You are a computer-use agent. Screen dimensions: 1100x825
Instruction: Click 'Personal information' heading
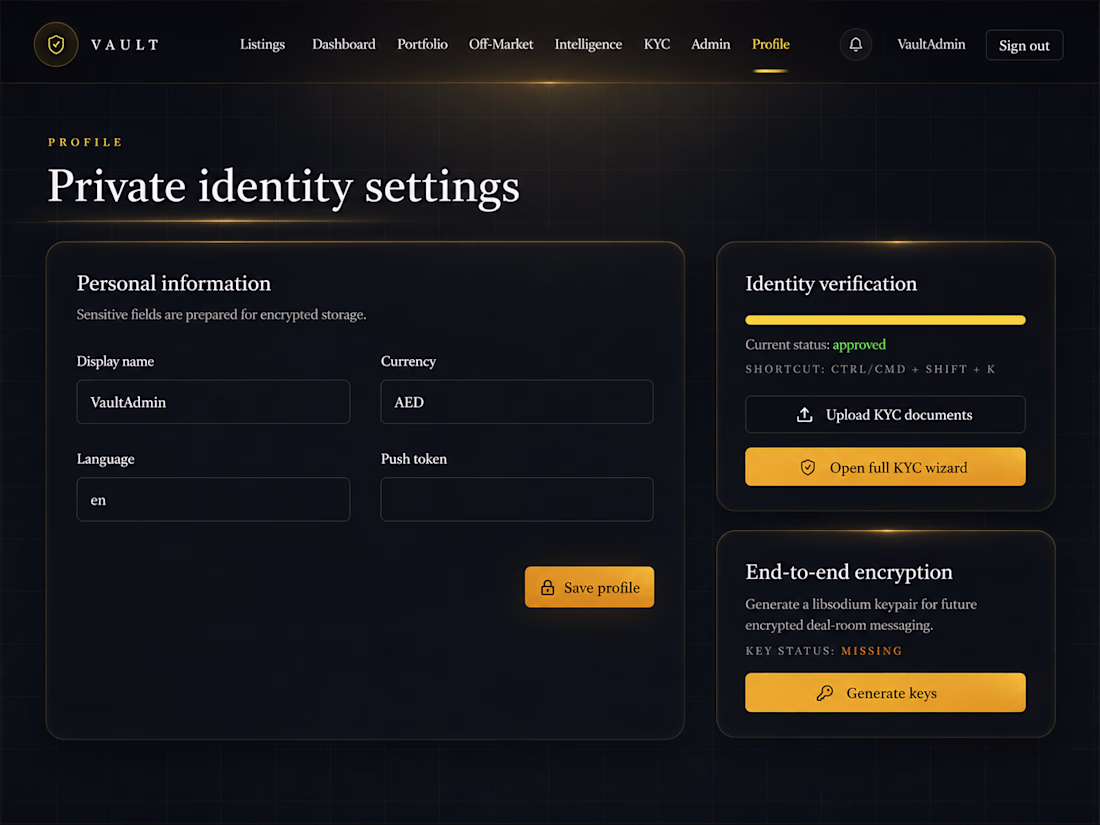point(173,283)
